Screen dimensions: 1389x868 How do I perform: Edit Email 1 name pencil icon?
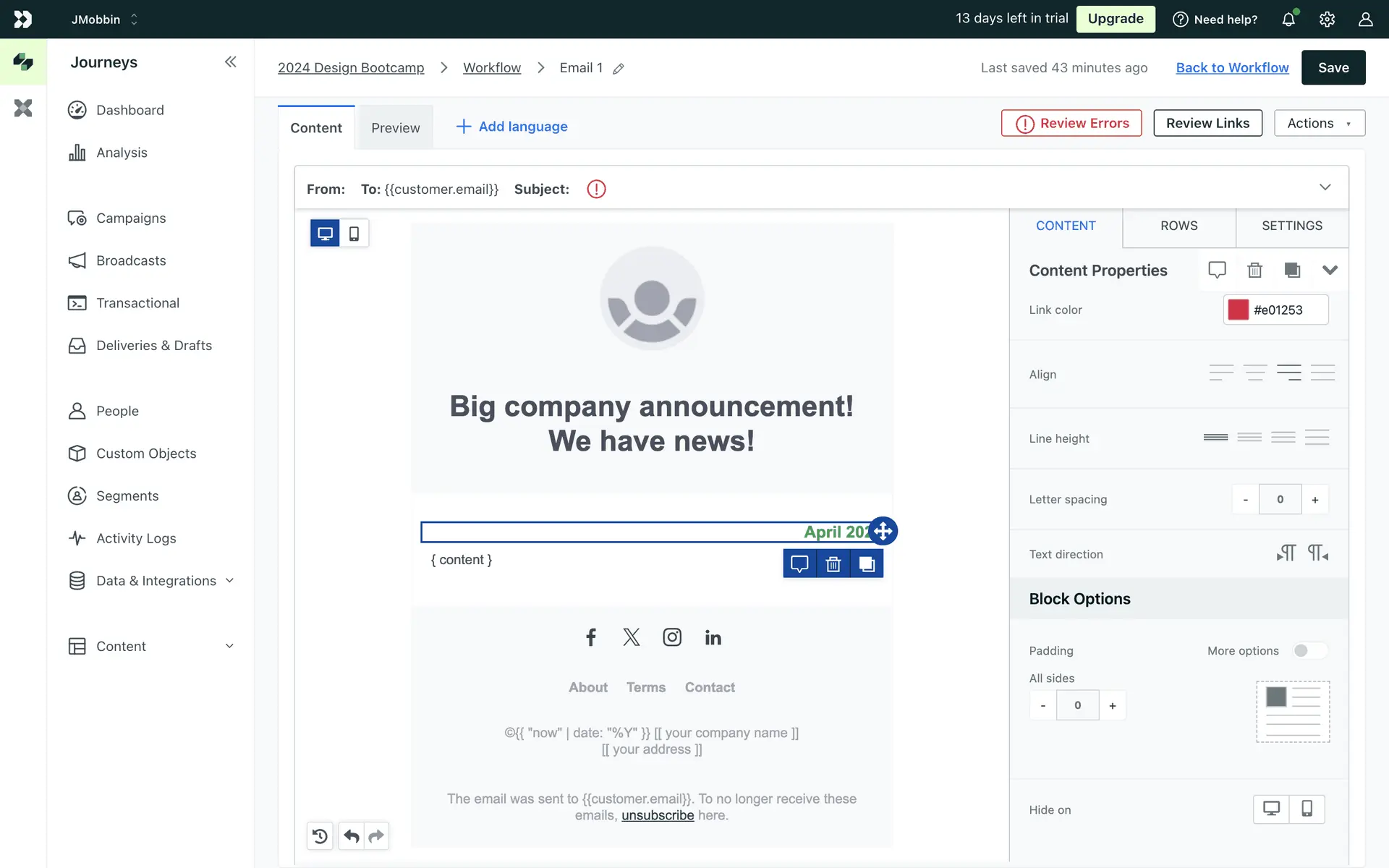click(619, 69)
